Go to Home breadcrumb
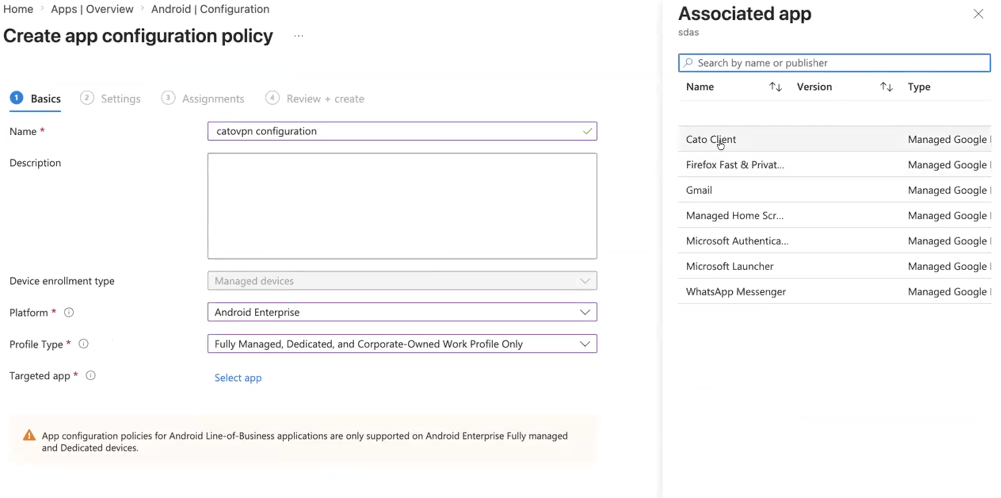This screenshot has width=1001, height=498. pyautogui.click(x=18, y=9)
